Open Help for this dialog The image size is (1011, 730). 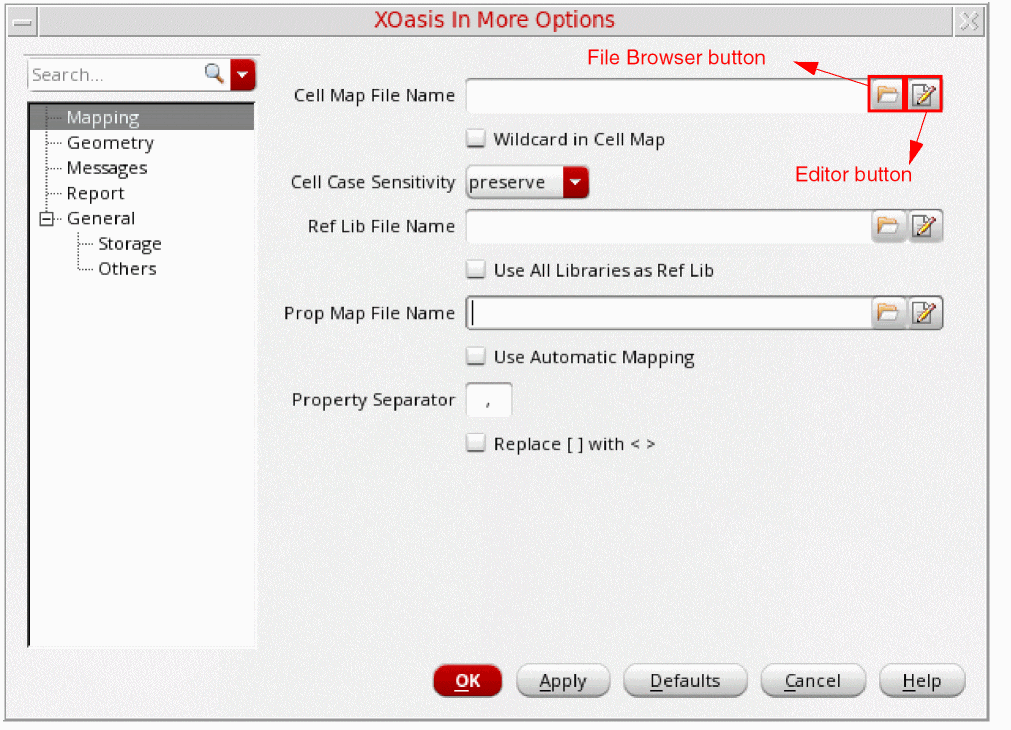tap(921, 680)
